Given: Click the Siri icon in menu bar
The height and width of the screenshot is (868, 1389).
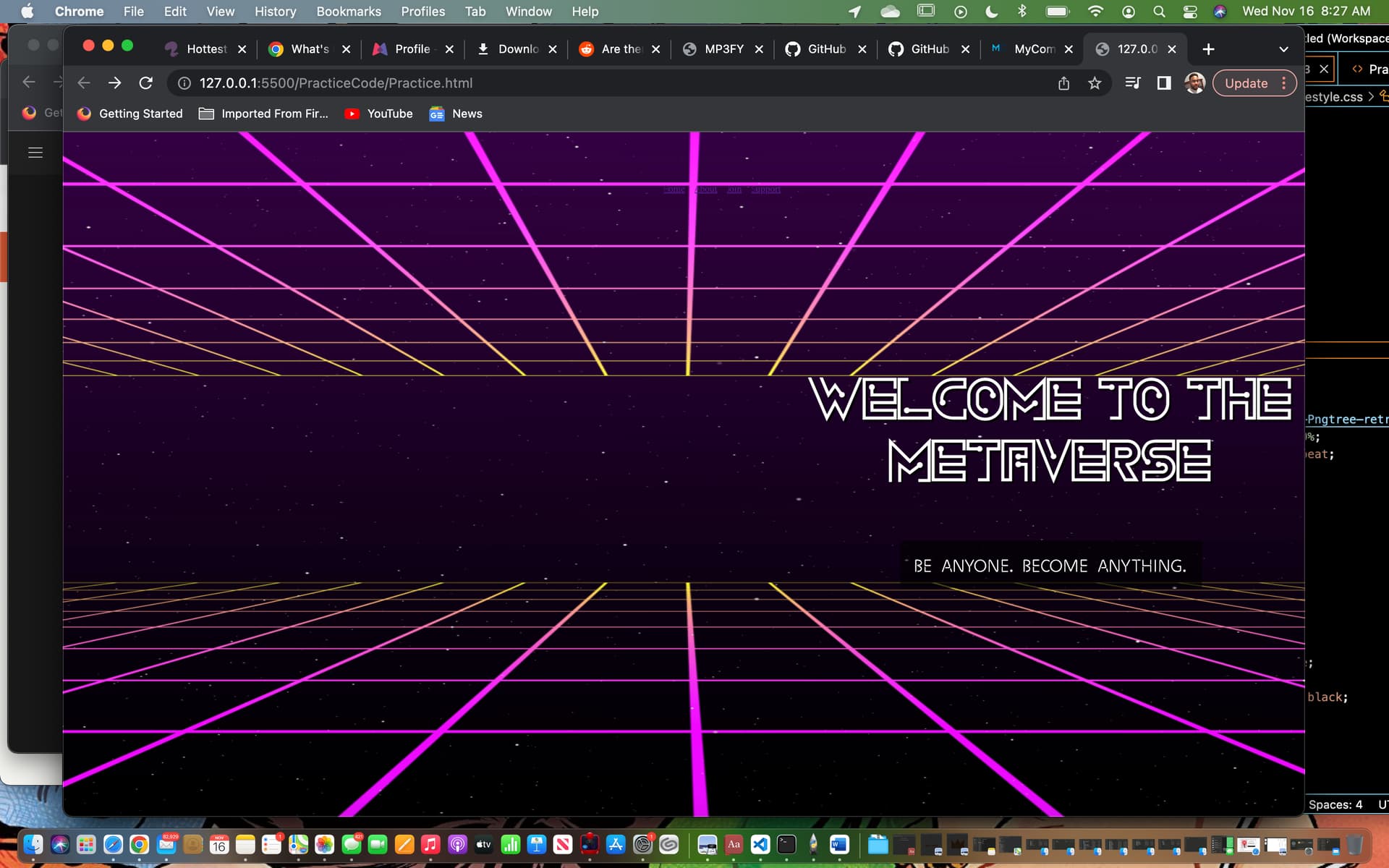Looking at the screenshot, I should (1220, 12).
